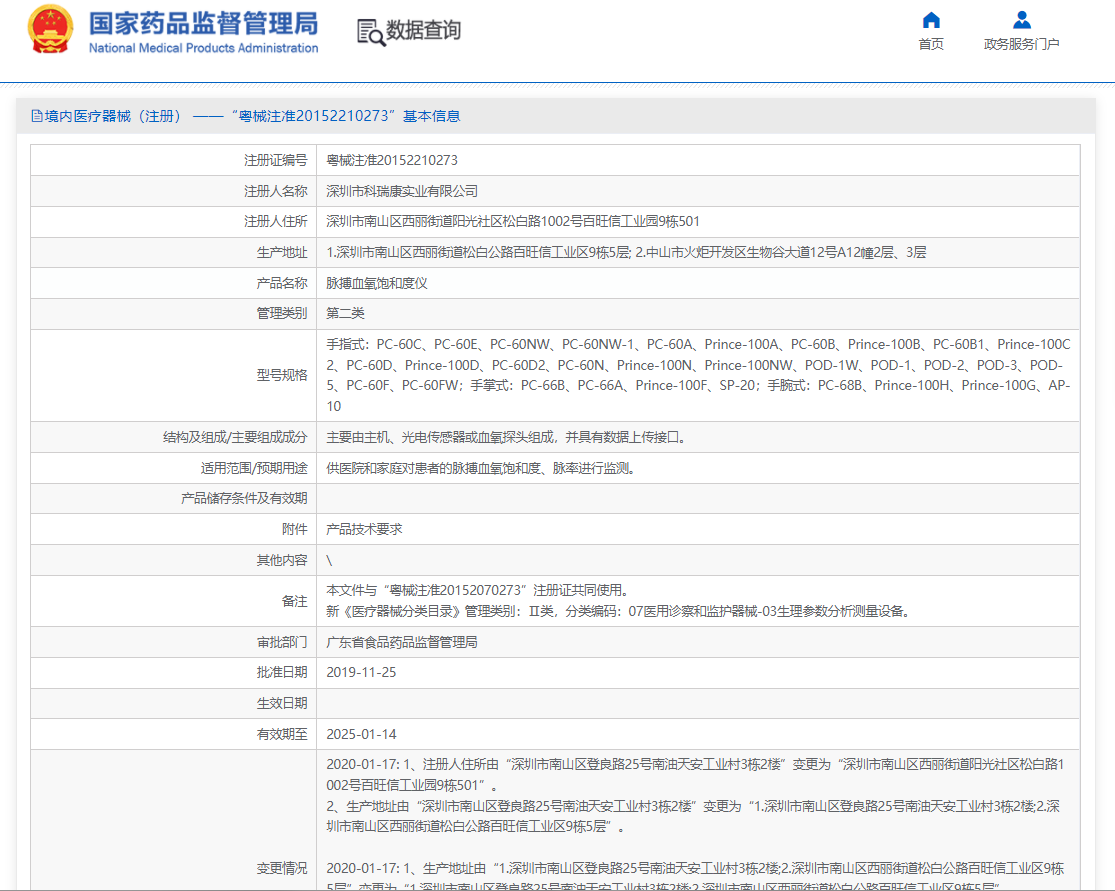Select the 广东省食品药品监督管理局 approval department text
Viewport: 1115px width, 891px height.
400,642
